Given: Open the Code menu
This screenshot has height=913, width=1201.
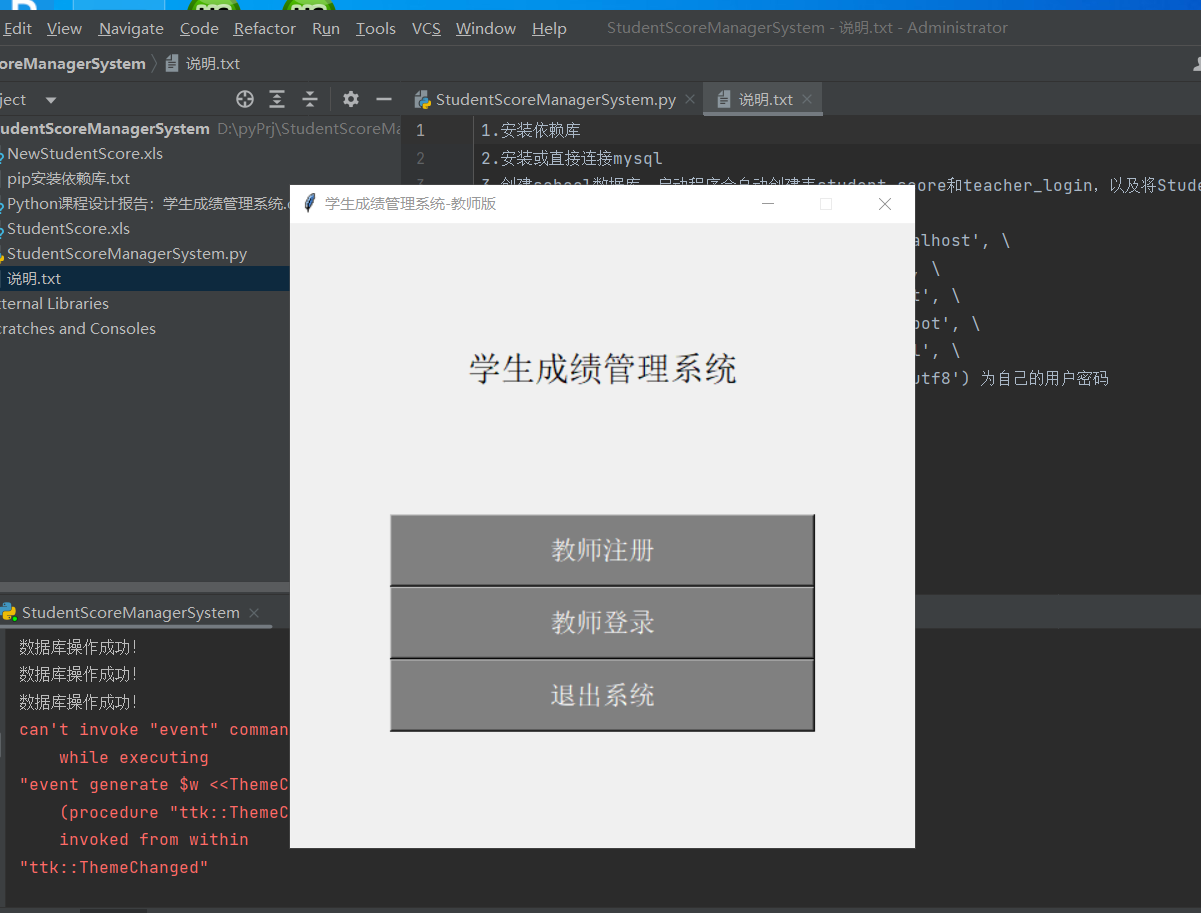Looking at the screenshot, I should point(199,28).
